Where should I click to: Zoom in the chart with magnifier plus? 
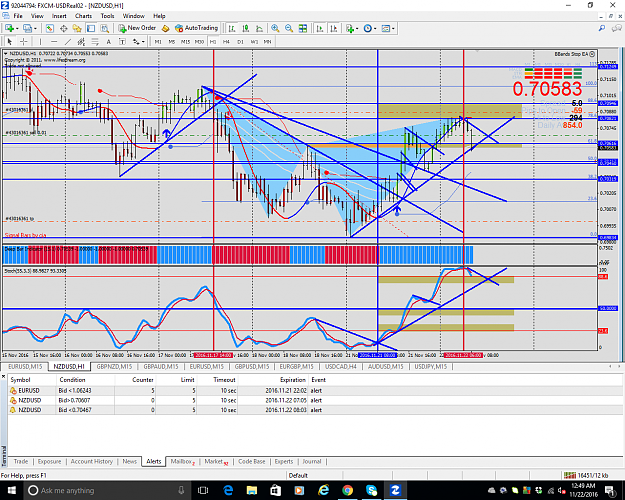[x=275, y=28]
